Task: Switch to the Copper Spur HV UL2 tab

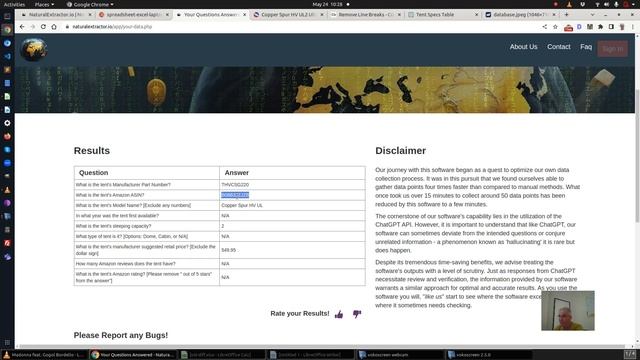Action: (287, 15)
